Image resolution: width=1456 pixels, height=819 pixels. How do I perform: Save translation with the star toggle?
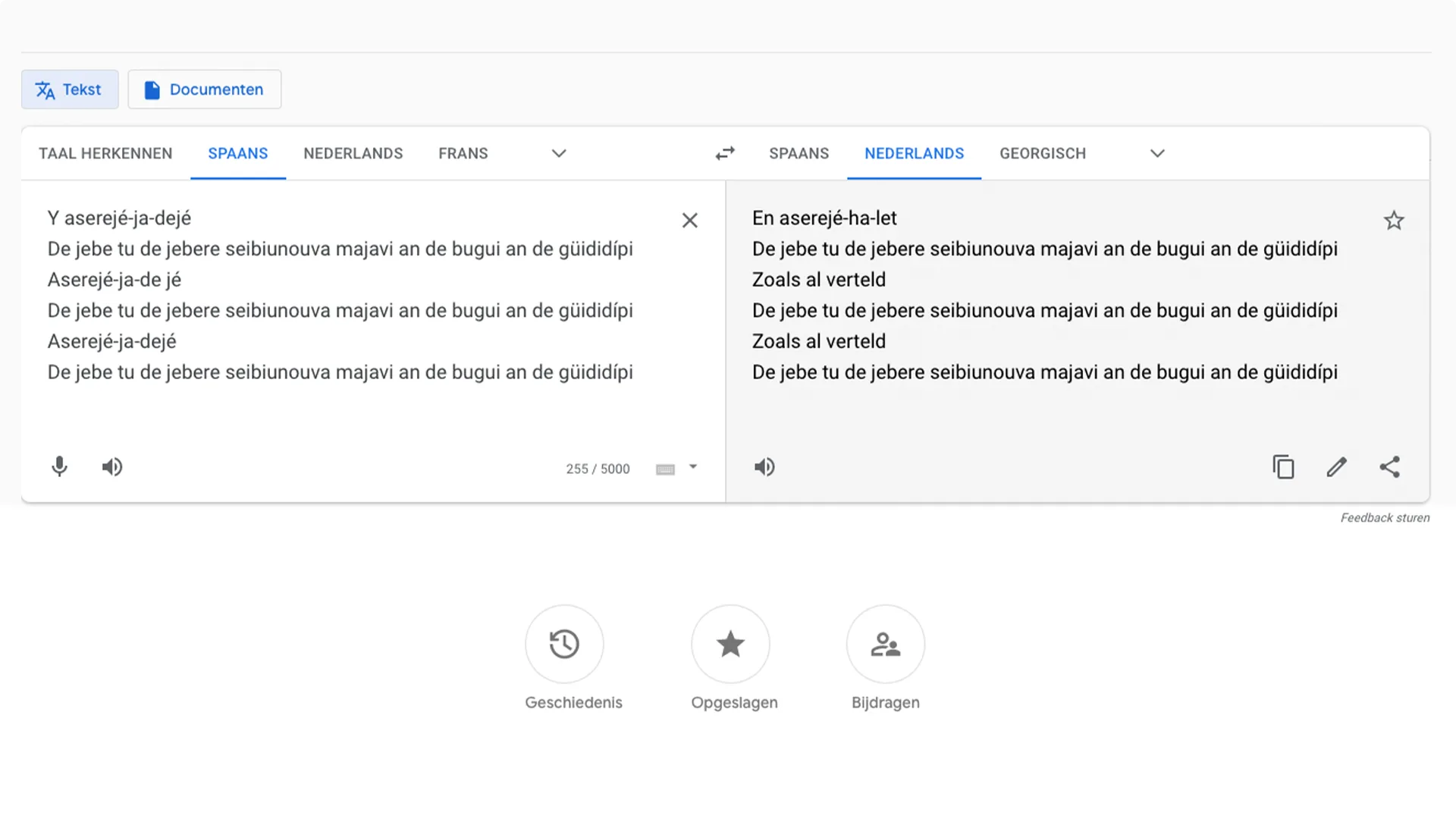click(x=1394, y=221)
